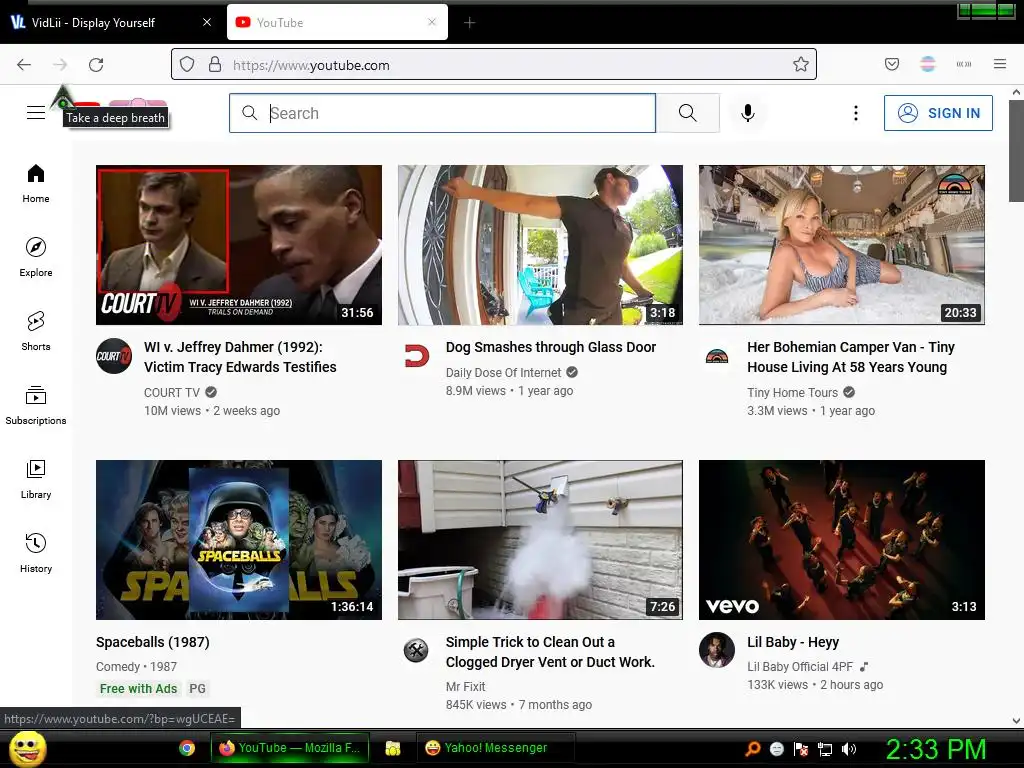Start voice search with the microphone

pos(748,113)
